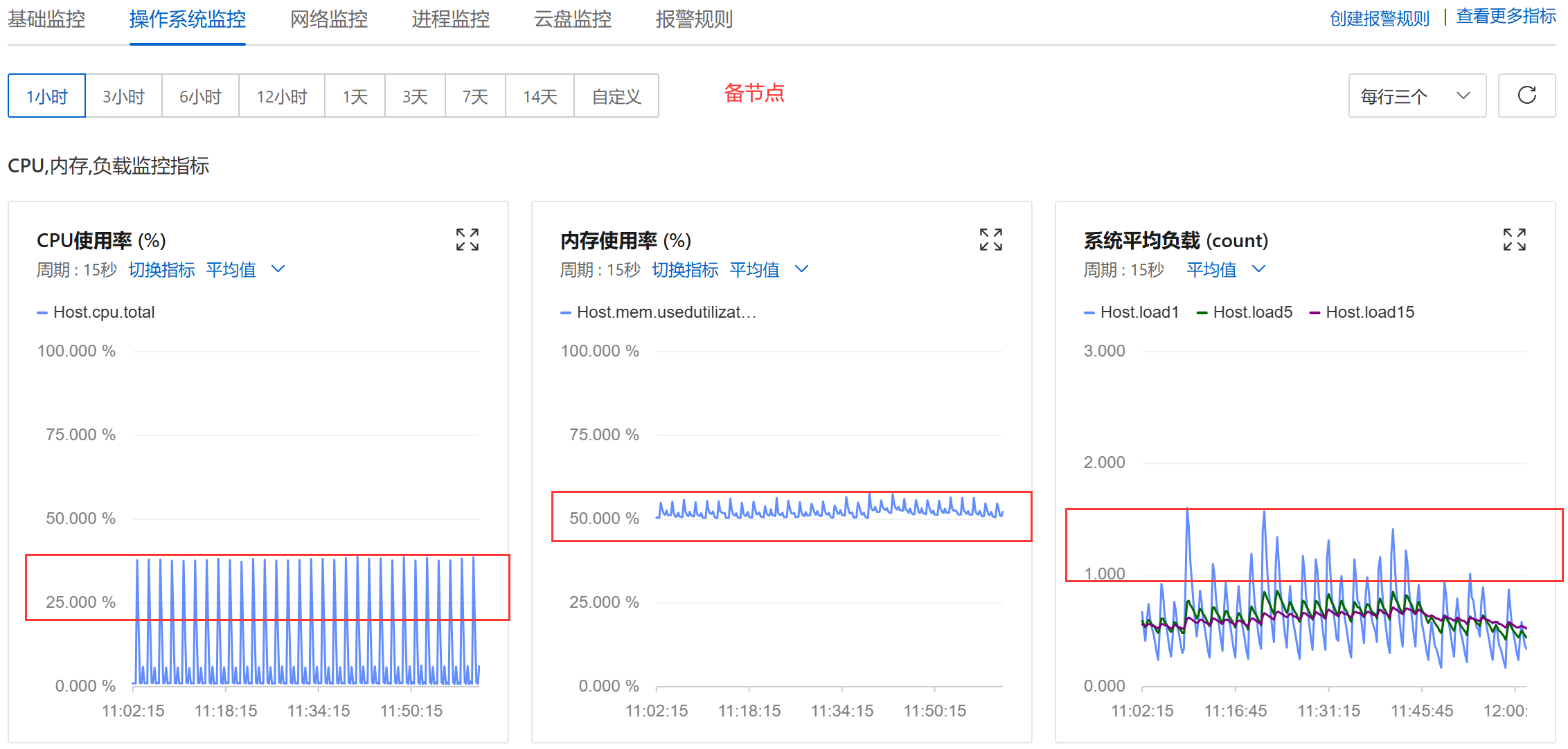Click 创建报警规则 link

click(1380, 19)
